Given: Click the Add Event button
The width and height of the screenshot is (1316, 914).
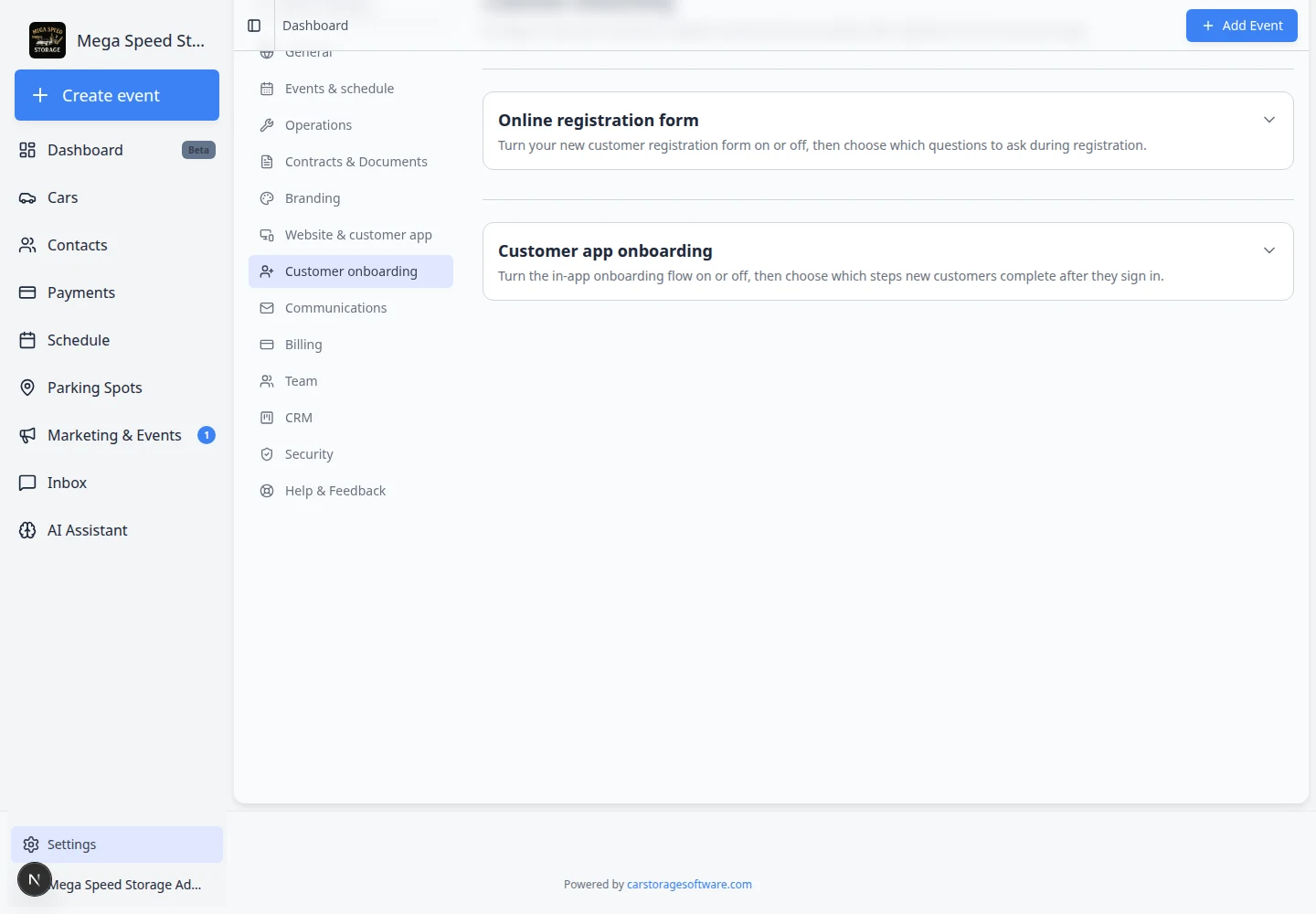Looking at the screenshot, I should (x=1242, y=26).
